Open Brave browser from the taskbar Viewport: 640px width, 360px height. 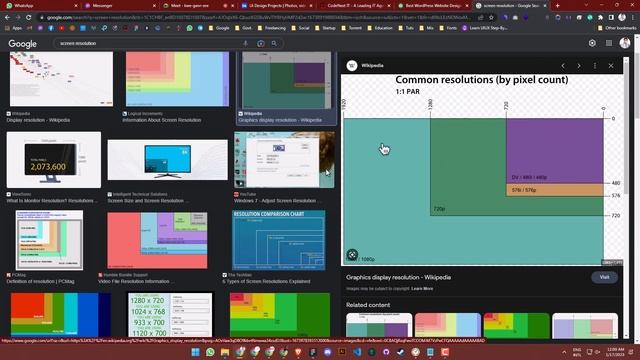pos(298,352)
